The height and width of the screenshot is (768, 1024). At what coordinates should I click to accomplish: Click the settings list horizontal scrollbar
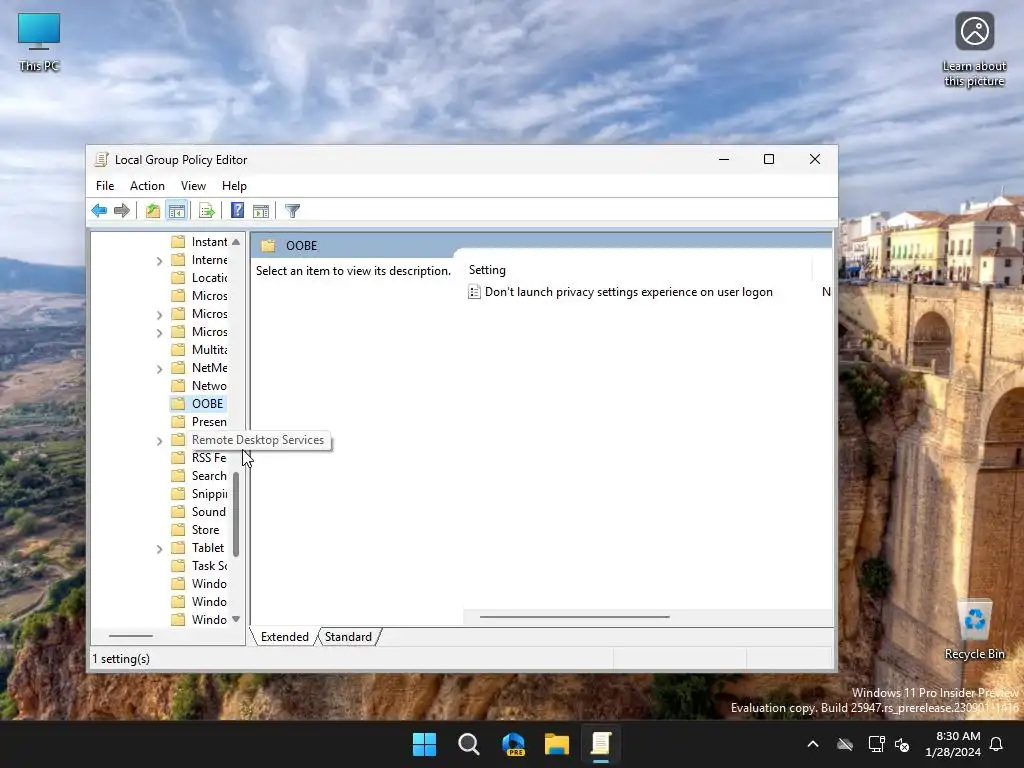coord(575,616)
